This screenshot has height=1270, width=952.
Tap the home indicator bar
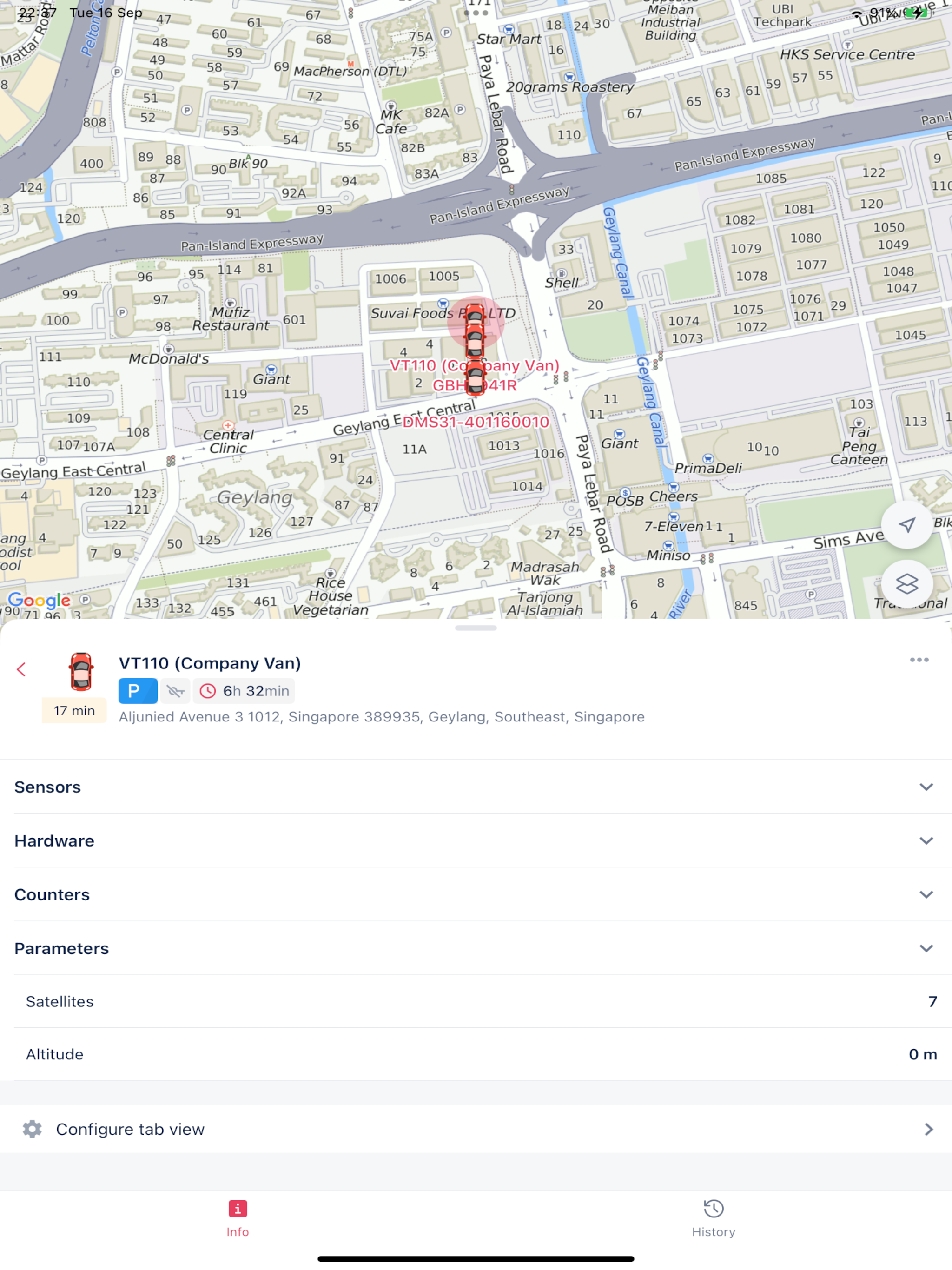pos(476,1259)
